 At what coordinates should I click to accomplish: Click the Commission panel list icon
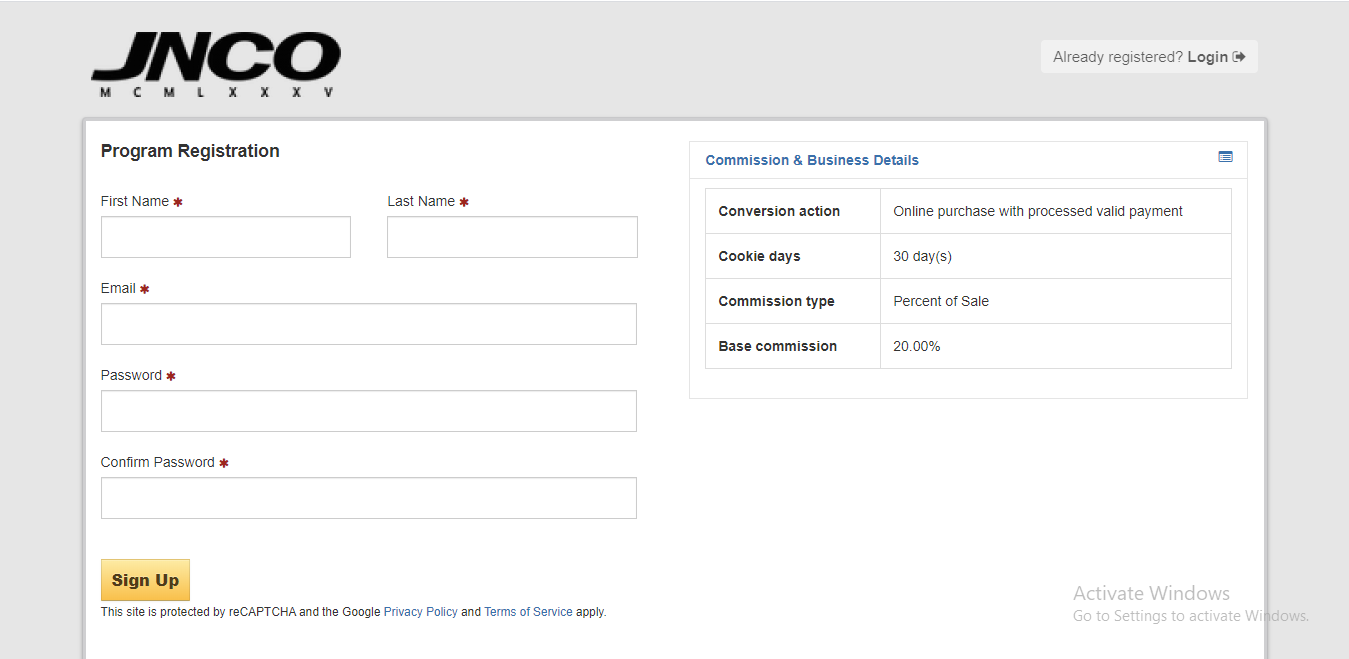point(1225,157)
